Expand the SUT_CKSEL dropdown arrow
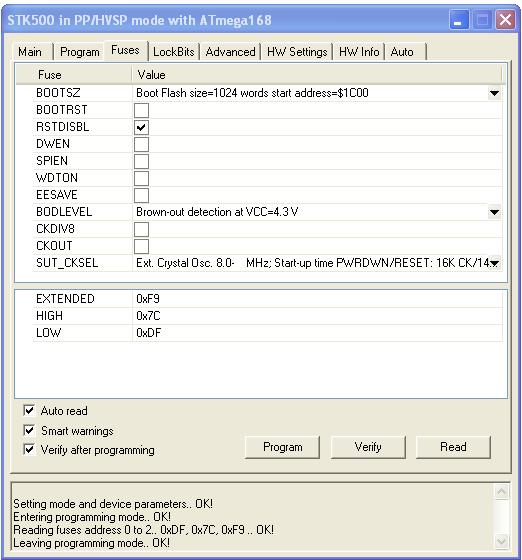 (x=494, y=263)
